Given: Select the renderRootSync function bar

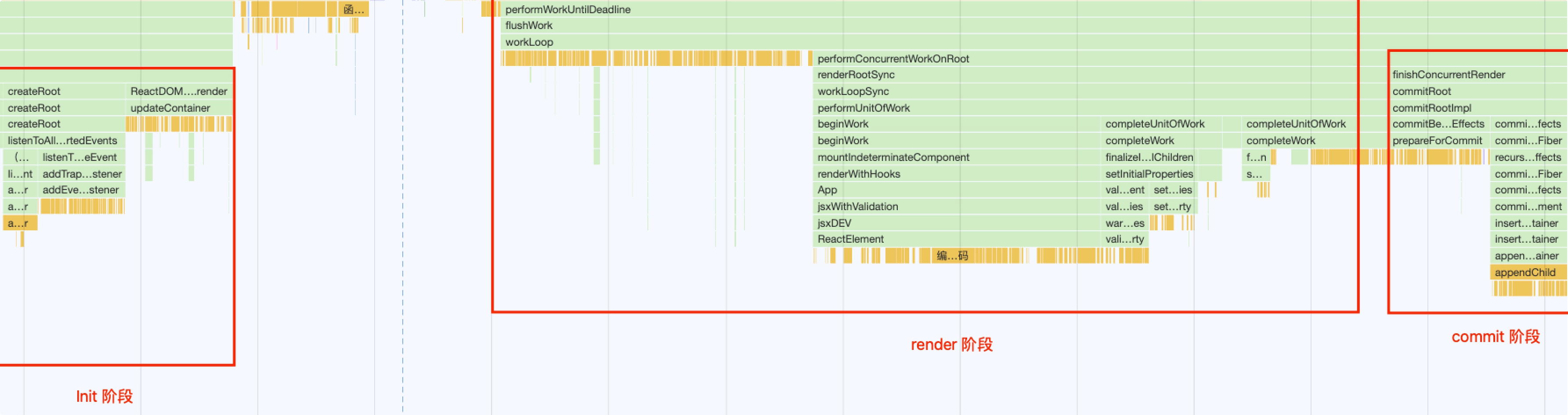Looking at the screenshot, I should 855,75.
